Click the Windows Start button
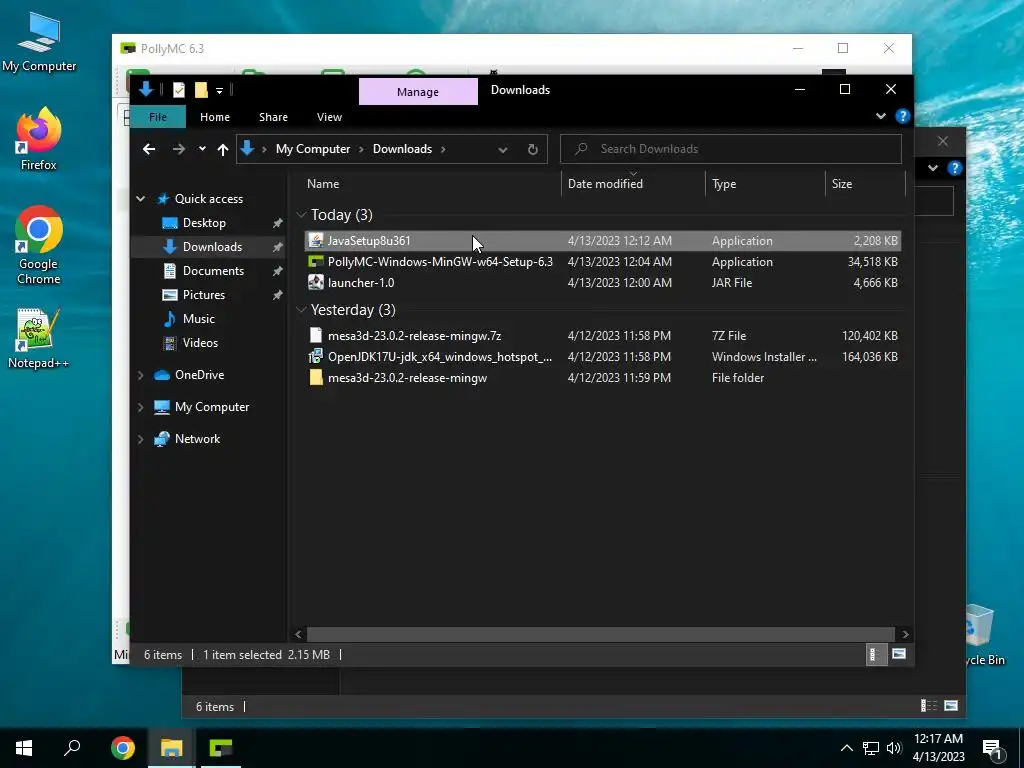The width and height of the screenshot is (1024, 768). 24,748
